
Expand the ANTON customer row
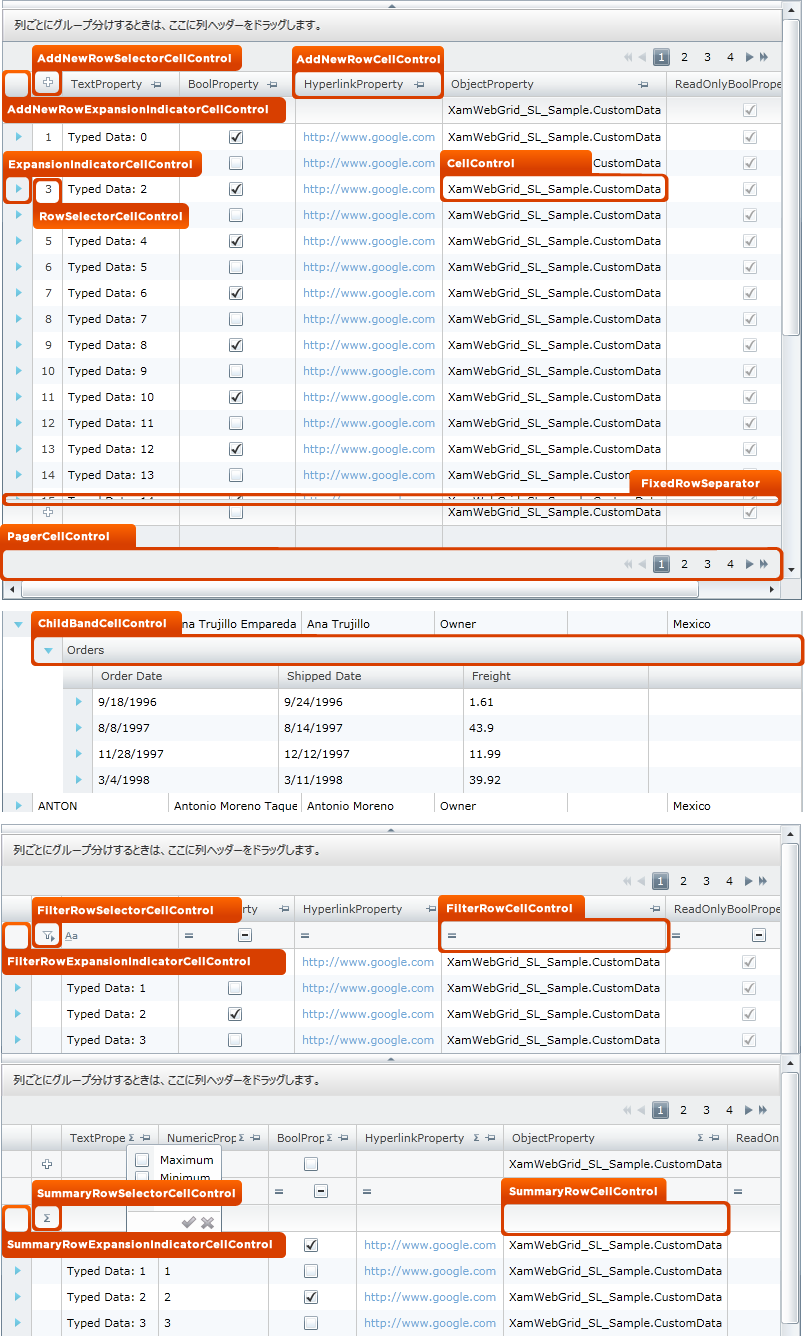(18, 805)
